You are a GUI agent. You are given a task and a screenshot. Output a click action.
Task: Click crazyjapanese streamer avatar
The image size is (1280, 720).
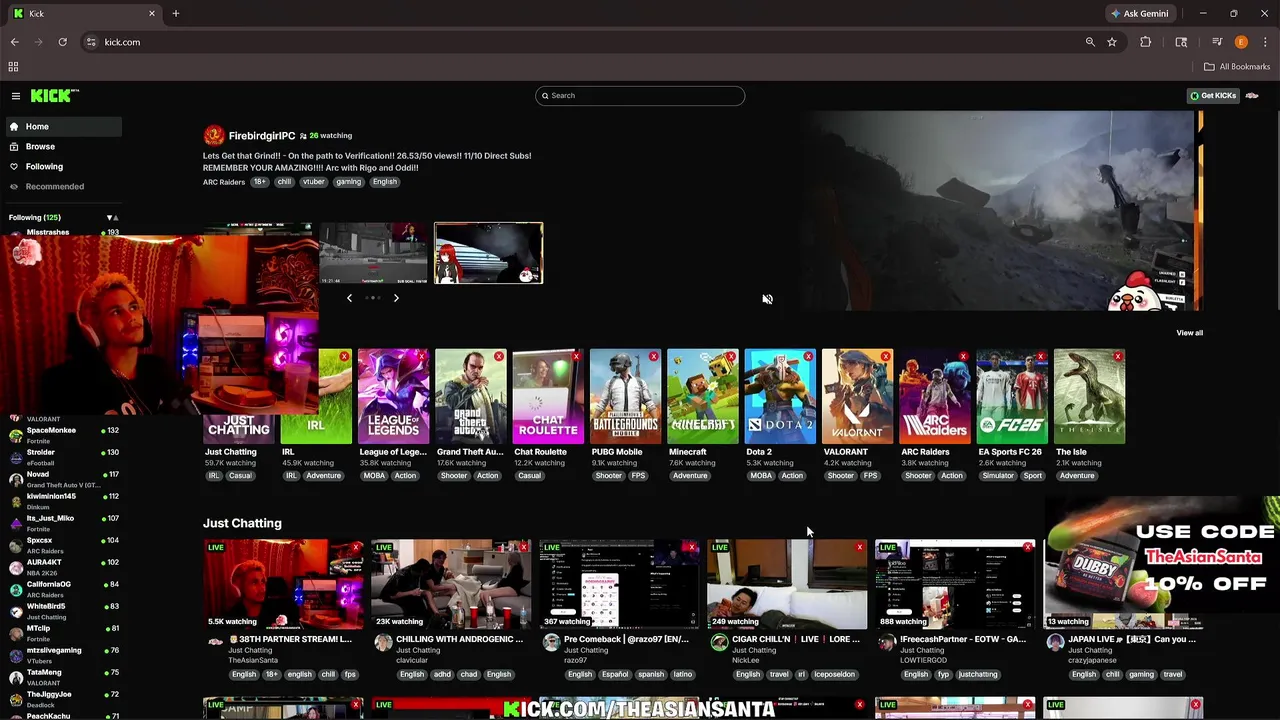[x=1055, y=643]
